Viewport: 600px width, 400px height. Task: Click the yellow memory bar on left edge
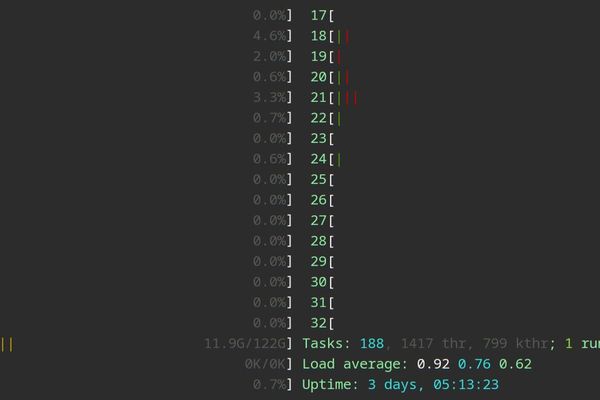click(7, 344)
